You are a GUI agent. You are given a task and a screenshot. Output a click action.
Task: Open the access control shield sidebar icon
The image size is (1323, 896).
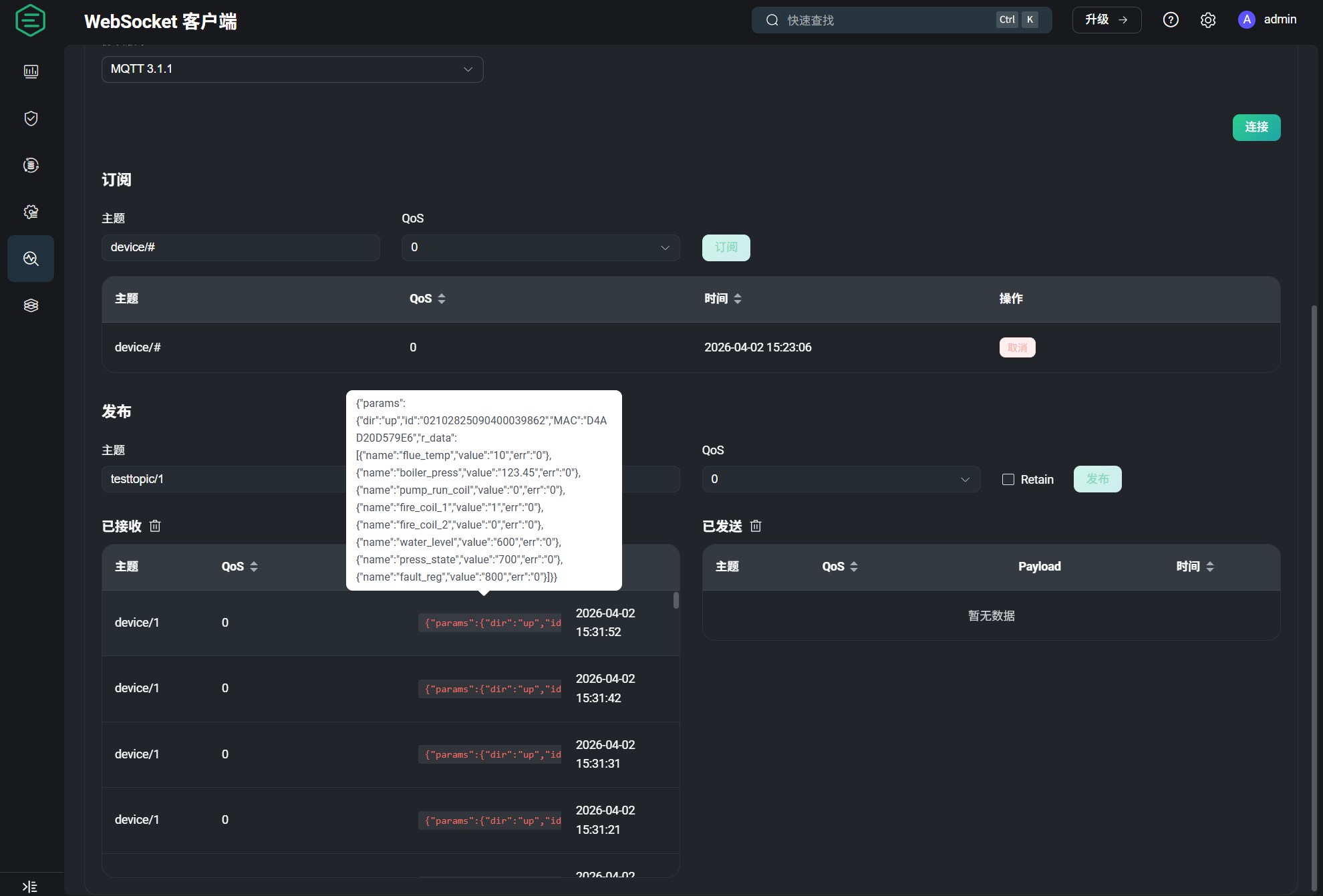(31, 118)
